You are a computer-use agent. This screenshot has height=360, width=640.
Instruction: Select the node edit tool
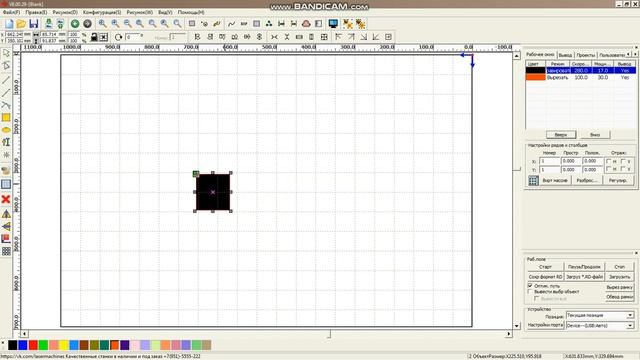point(6,66)
